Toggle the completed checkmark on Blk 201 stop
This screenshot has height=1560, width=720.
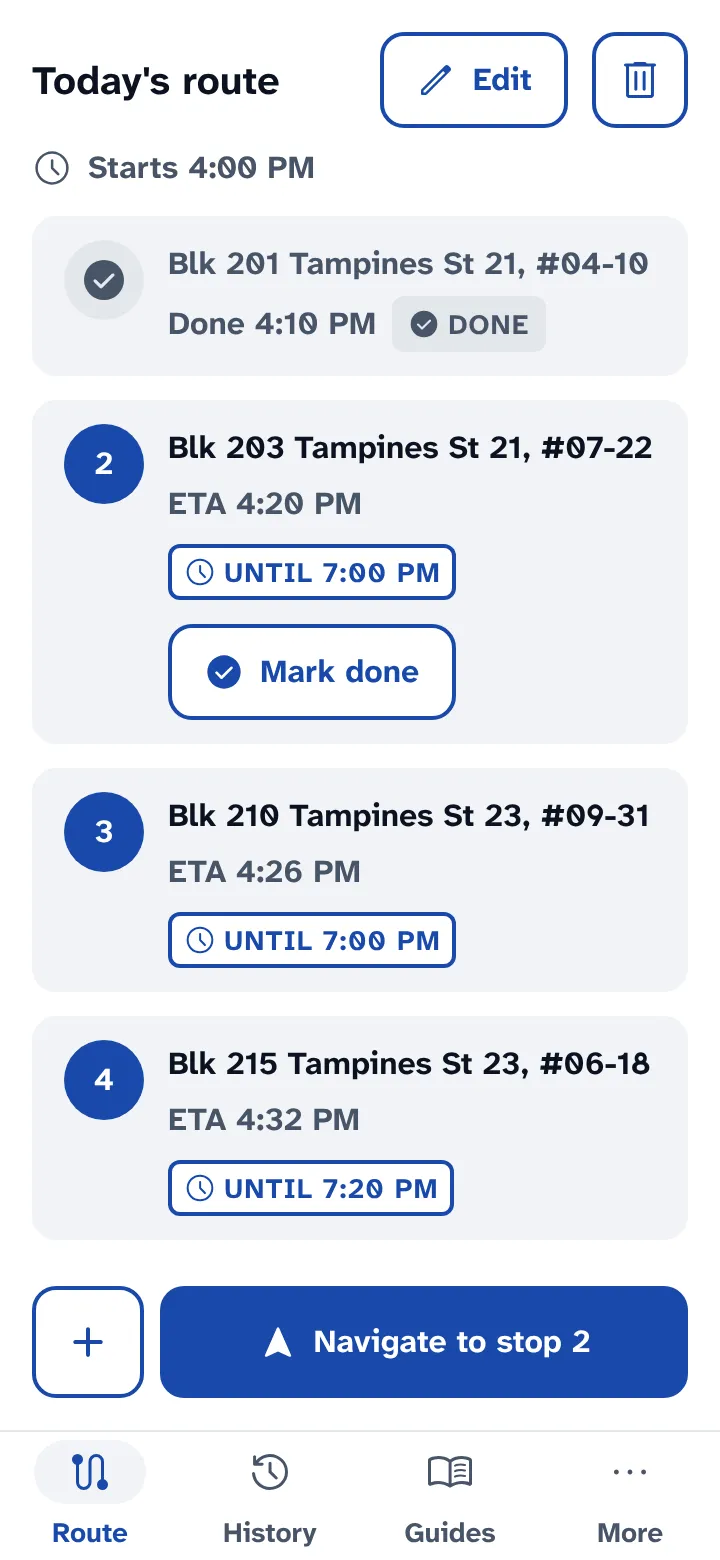click(104, 282)
